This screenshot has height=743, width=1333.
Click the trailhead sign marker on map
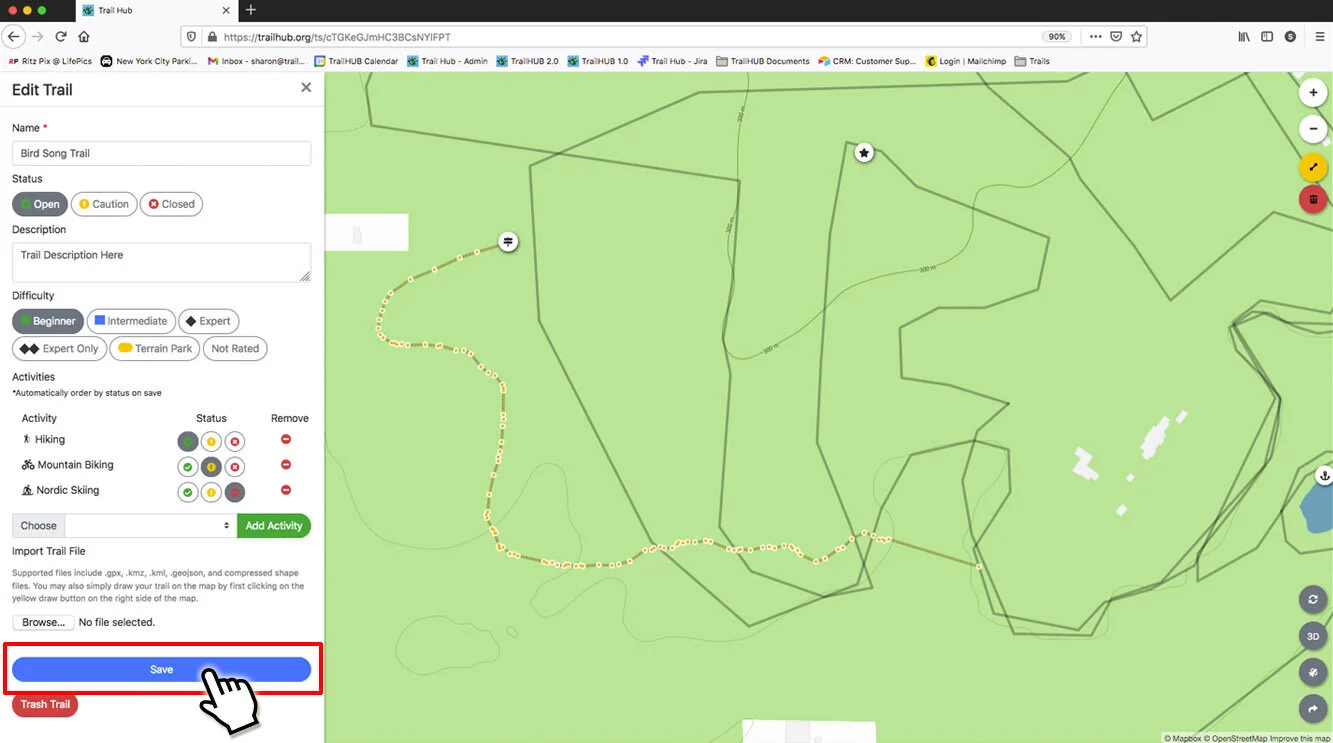point(508,241)
